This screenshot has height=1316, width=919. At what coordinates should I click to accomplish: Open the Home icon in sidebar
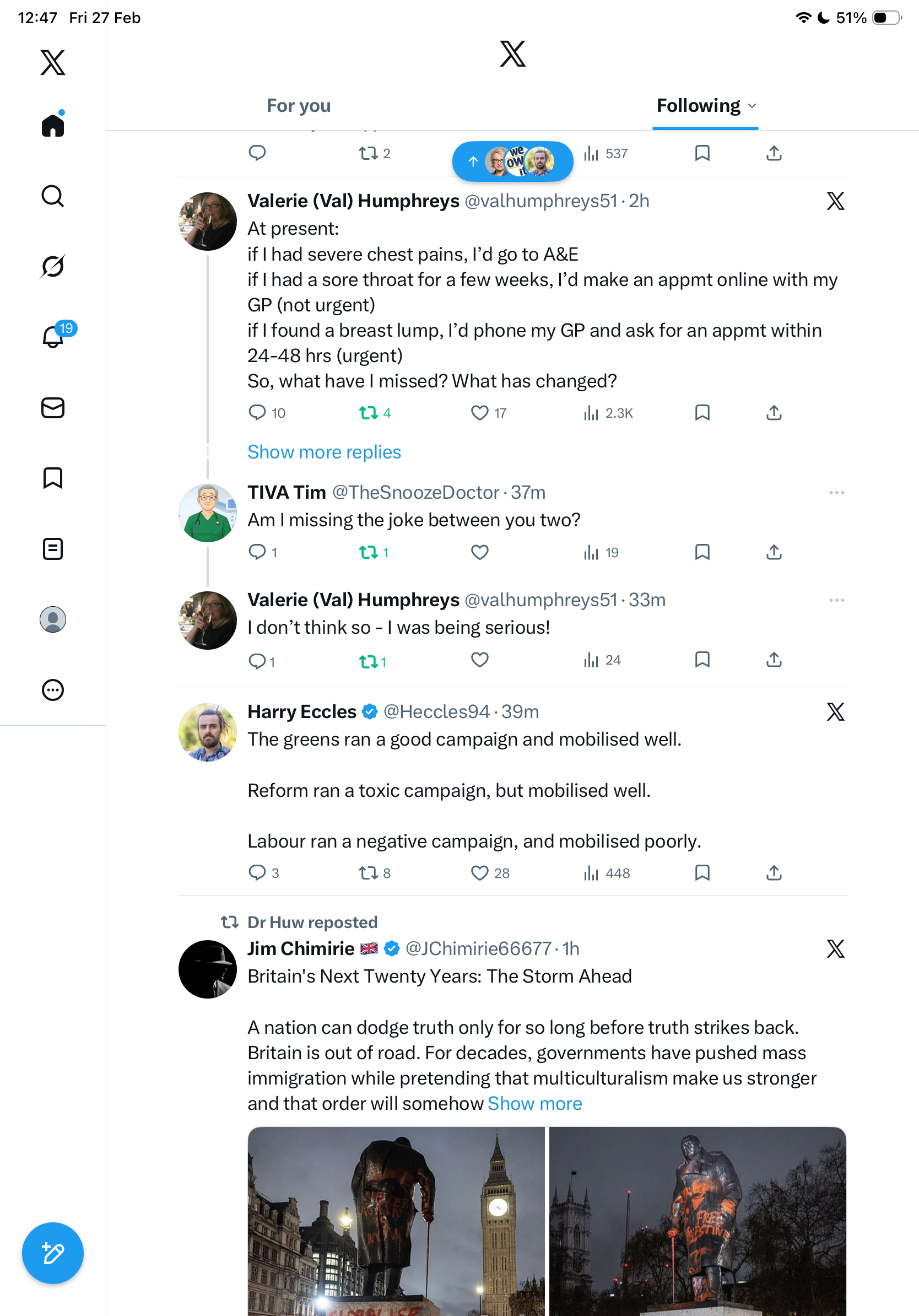tap(53, 125)
